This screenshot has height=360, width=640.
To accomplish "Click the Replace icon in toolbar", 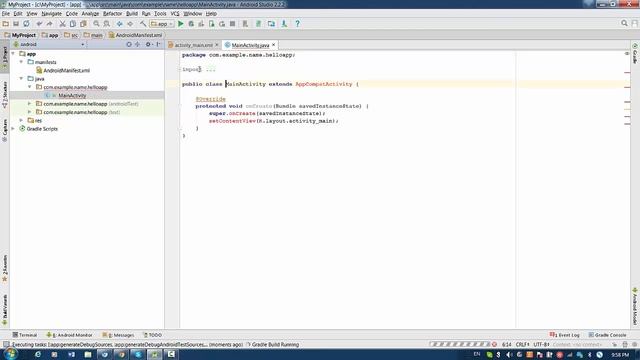I will pyautogui.click(x=107, y=24).
